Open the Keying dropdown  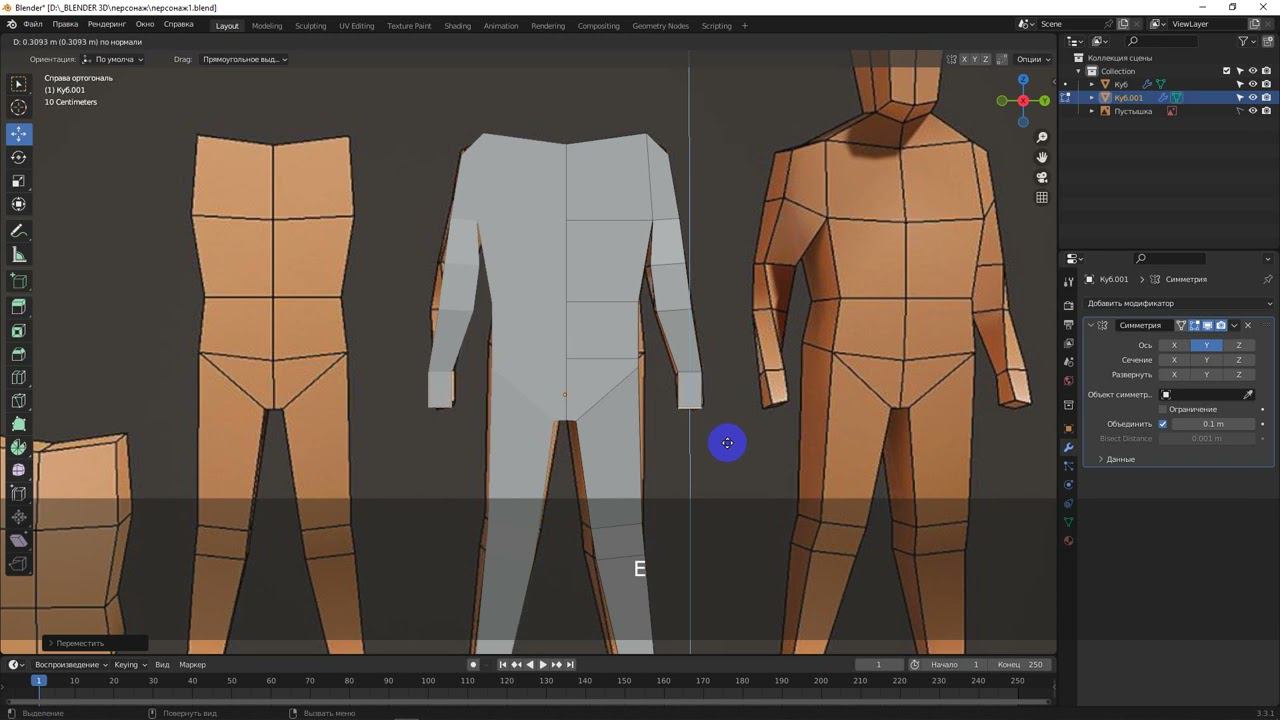point(130,665)
